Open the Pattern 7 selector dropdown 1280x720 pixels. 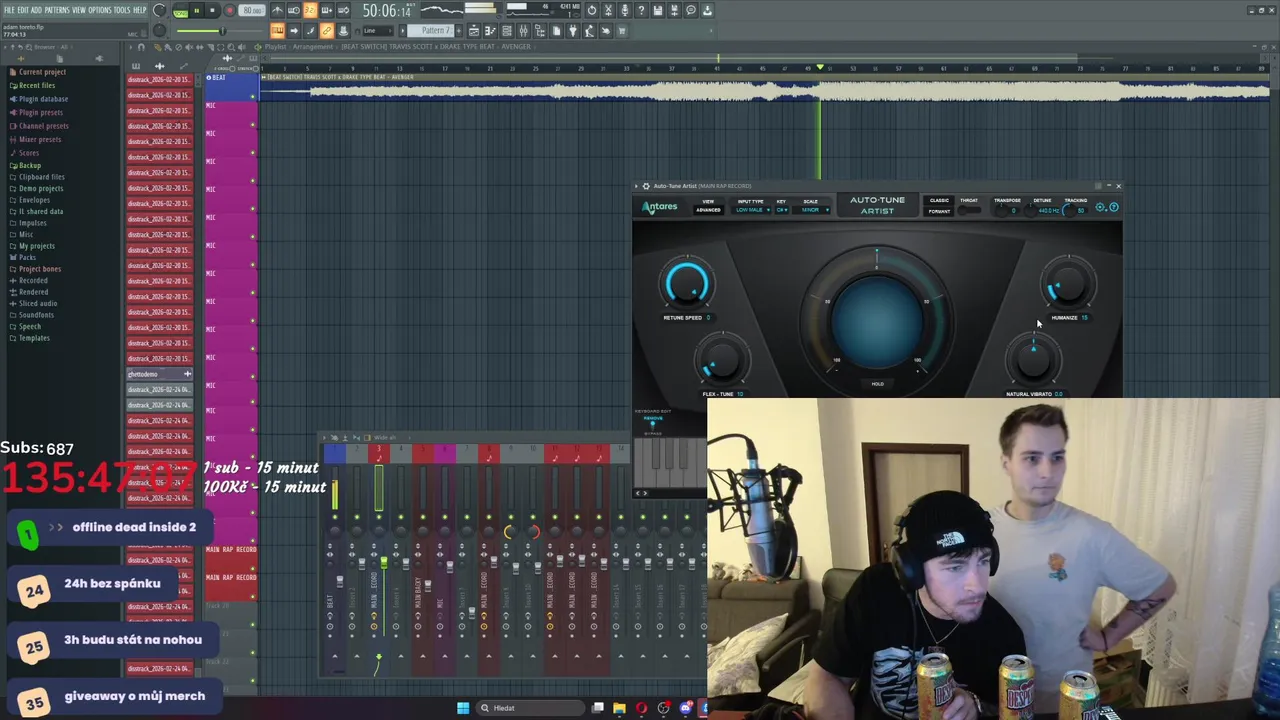tap(429, 30)
